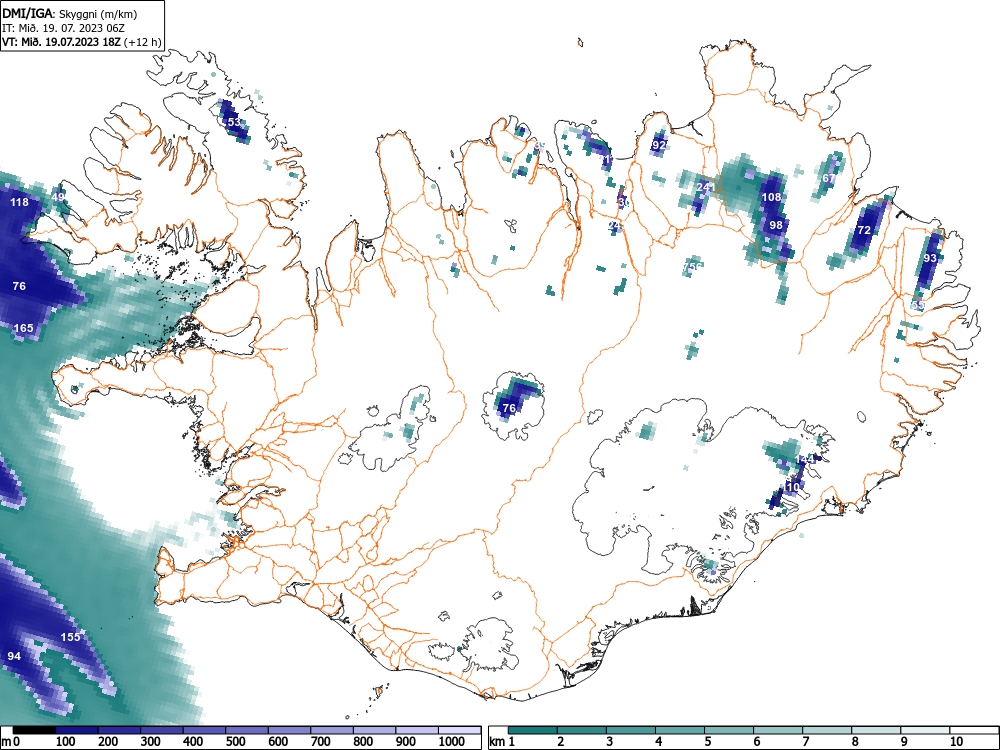Click the visibility value 98 on the map
This screenshot has width=1000, height=750.
click(x=776, y=224)
